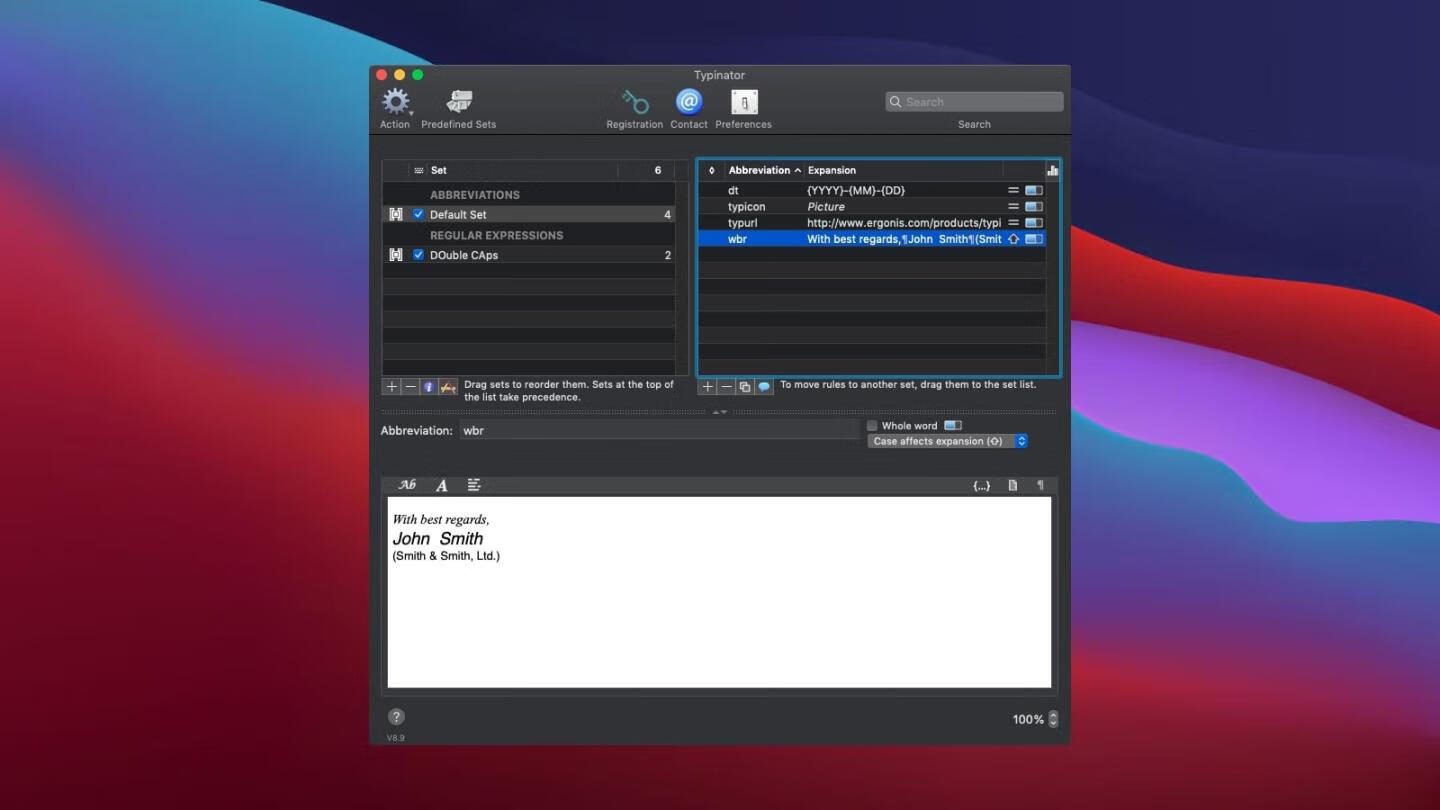
Task: Sort rules by Expansion column header
Action: tap(832, 170)
